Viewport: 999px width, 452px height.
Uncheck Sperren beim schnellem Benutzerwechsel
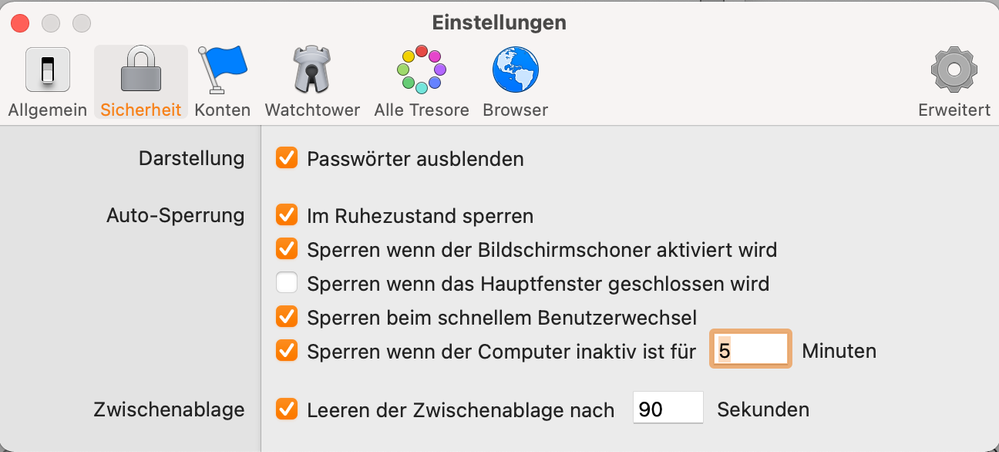click(x=287, y=318)
